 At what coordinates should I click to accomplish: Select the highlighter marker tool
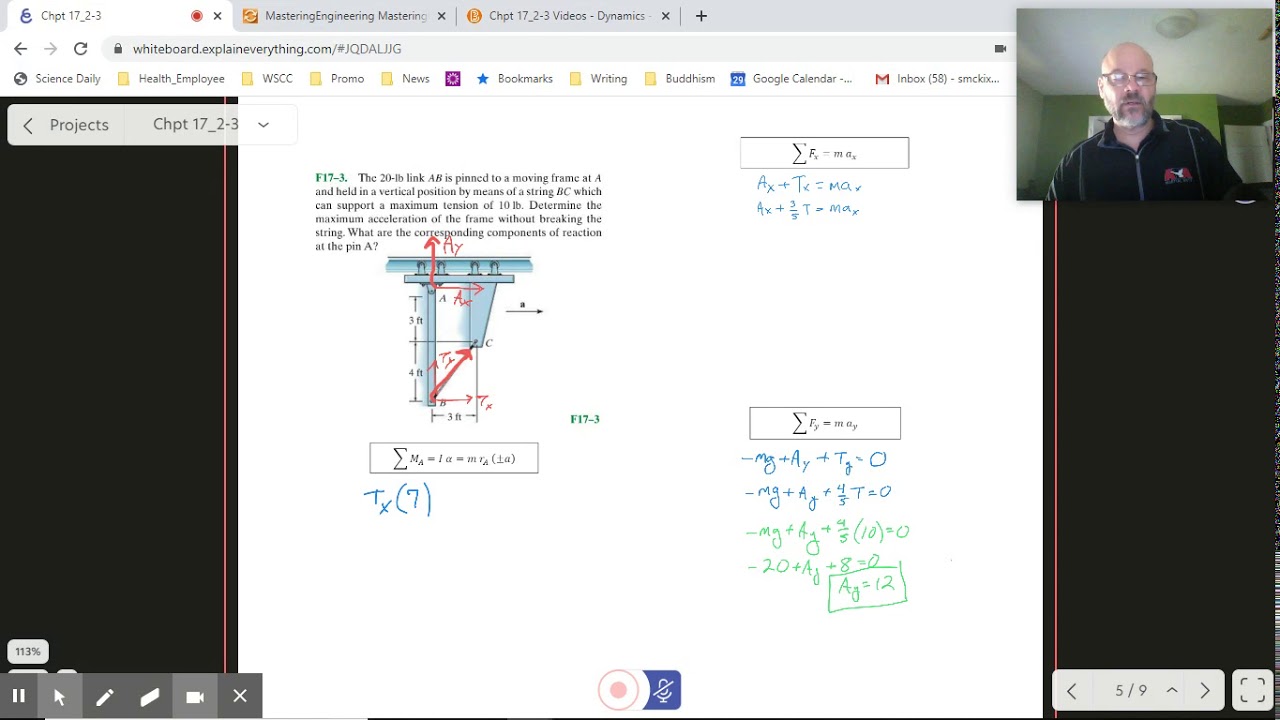click(x=150, y=696)
